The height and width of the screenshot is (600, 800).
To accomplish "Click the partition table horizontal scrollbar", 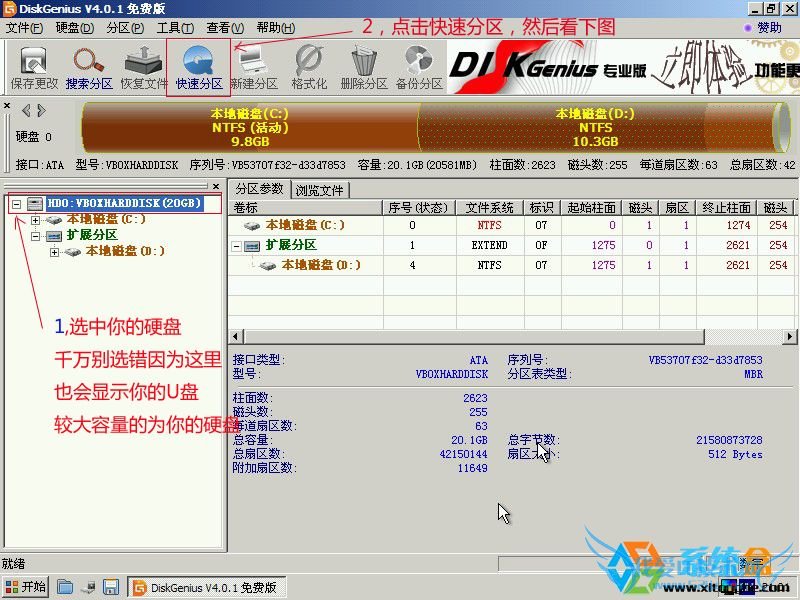I will click(500, 337).
